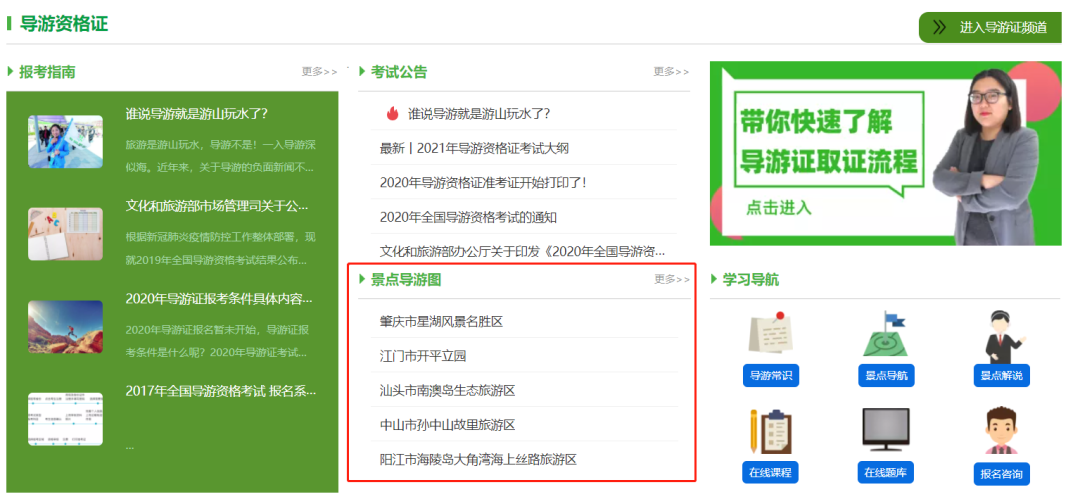The width and height of the screenshot is (1080, 499).
Task: Open 江门市开平立园 guide map
Action: pyautogui.click(x=423, y=356)
